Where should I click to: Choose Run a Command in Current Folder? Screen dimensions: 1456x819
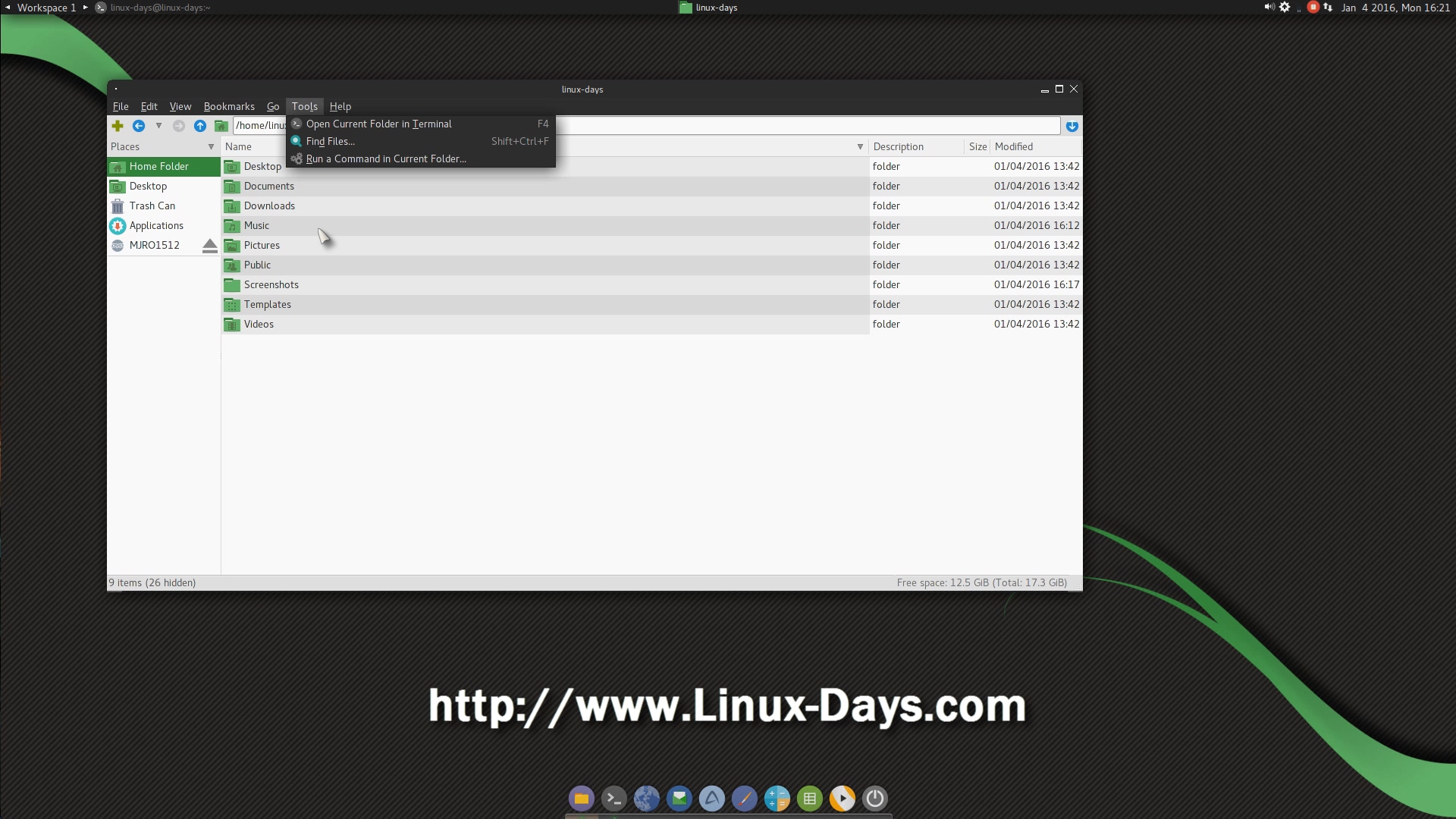point(421,158)
